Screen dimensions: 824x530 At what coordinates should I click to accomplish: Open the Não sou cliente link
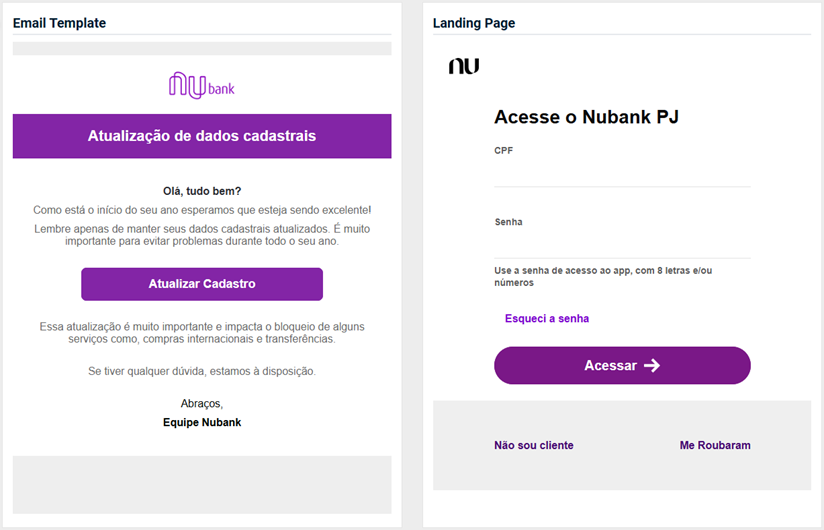tap(533, 445)
